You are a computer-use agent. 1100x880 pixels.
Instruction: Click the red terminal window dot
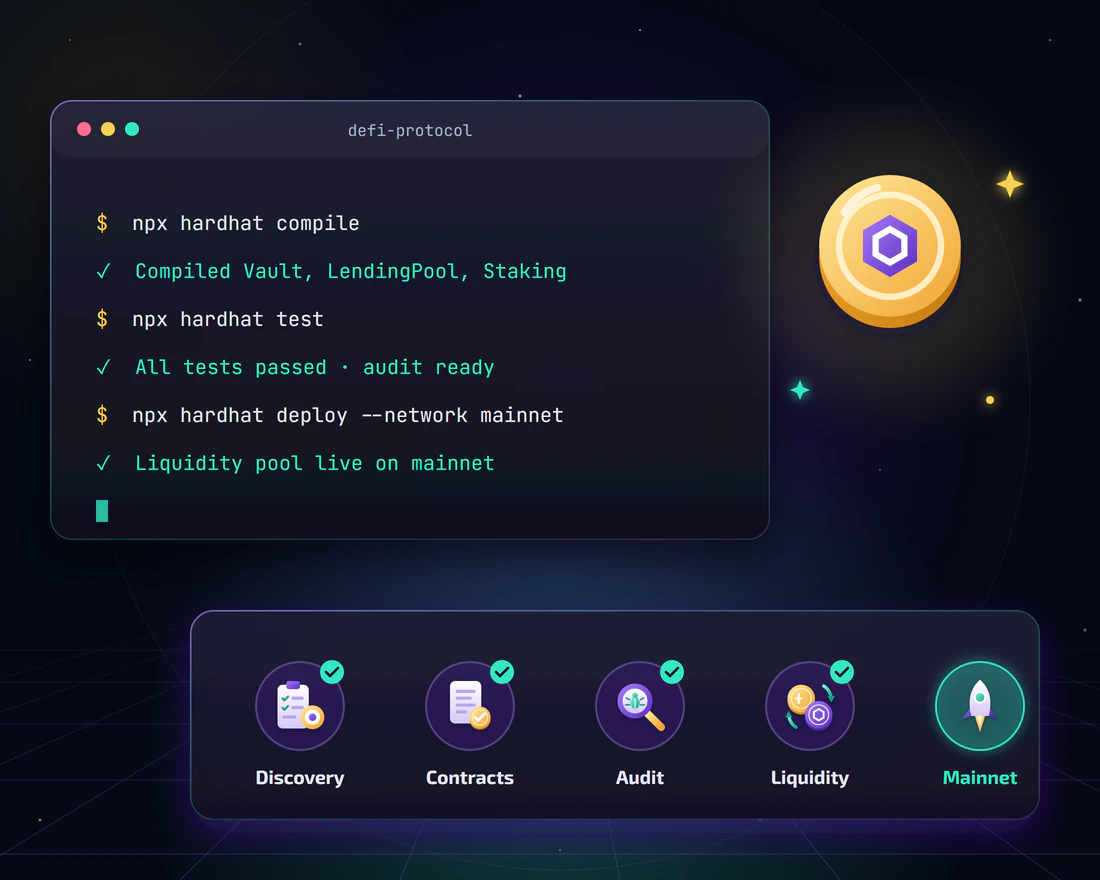click(x=84, y=129)
